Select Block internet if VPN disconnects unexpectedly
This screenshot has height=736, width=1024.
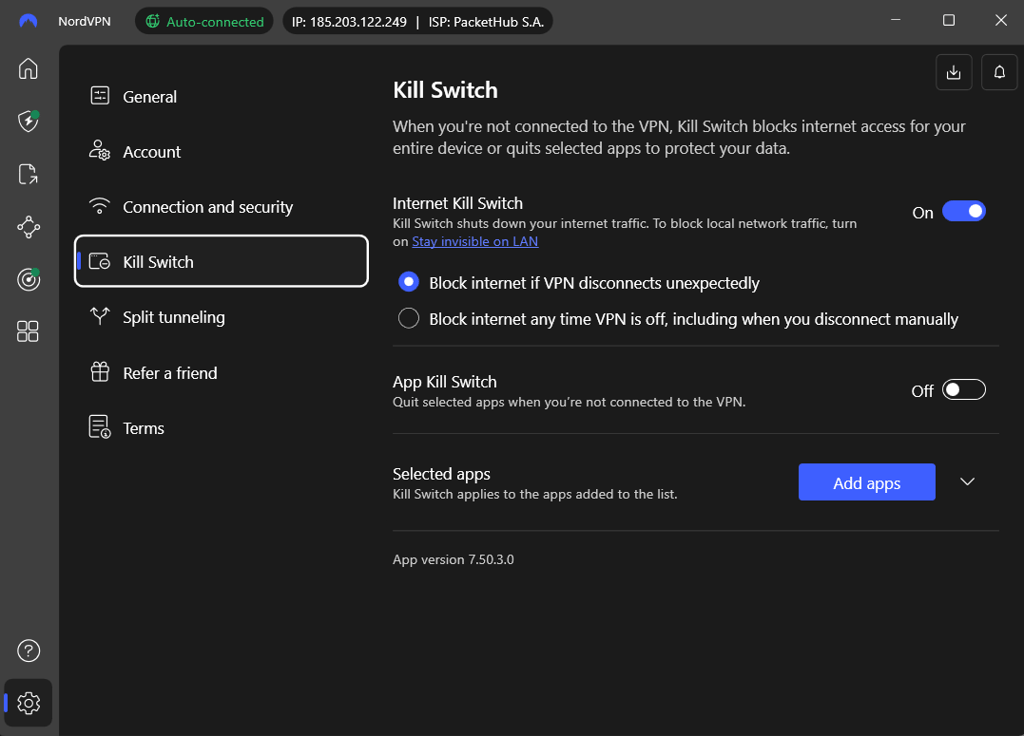pos(408,282)
